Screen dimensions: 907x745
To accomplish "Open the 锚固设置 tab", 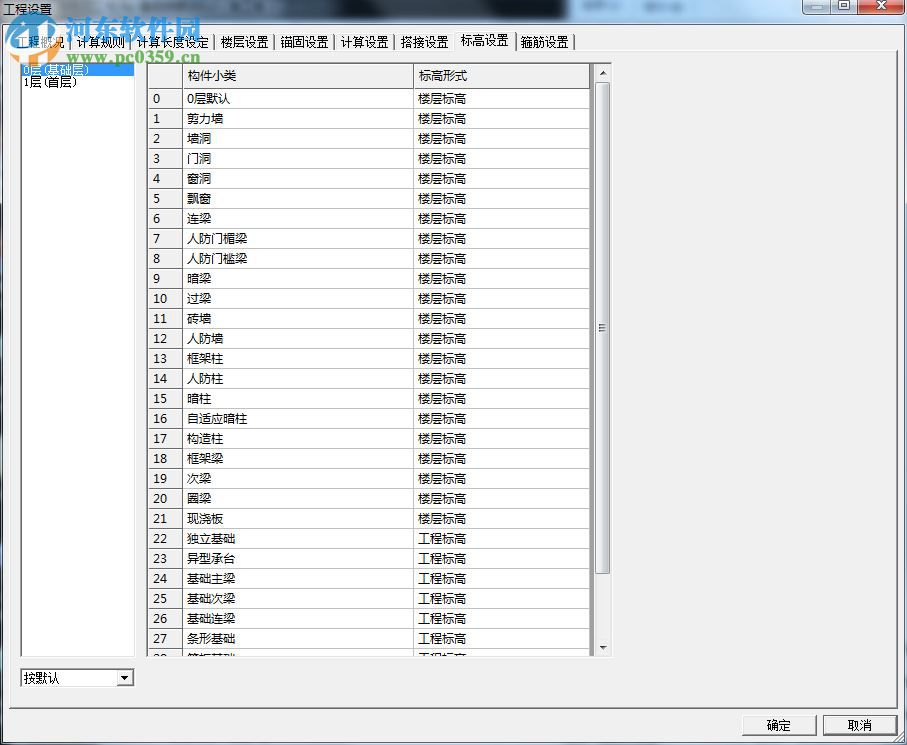I will click(x=304, y=42).
